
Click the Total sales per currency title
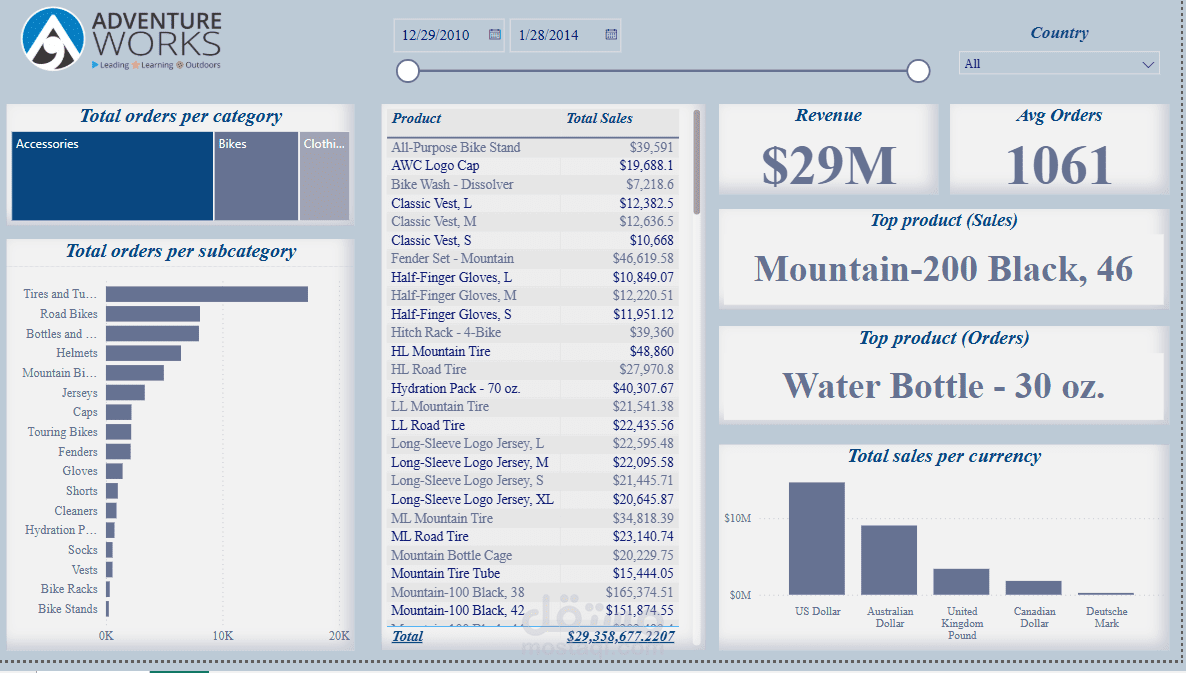click(x=944, y=457)
